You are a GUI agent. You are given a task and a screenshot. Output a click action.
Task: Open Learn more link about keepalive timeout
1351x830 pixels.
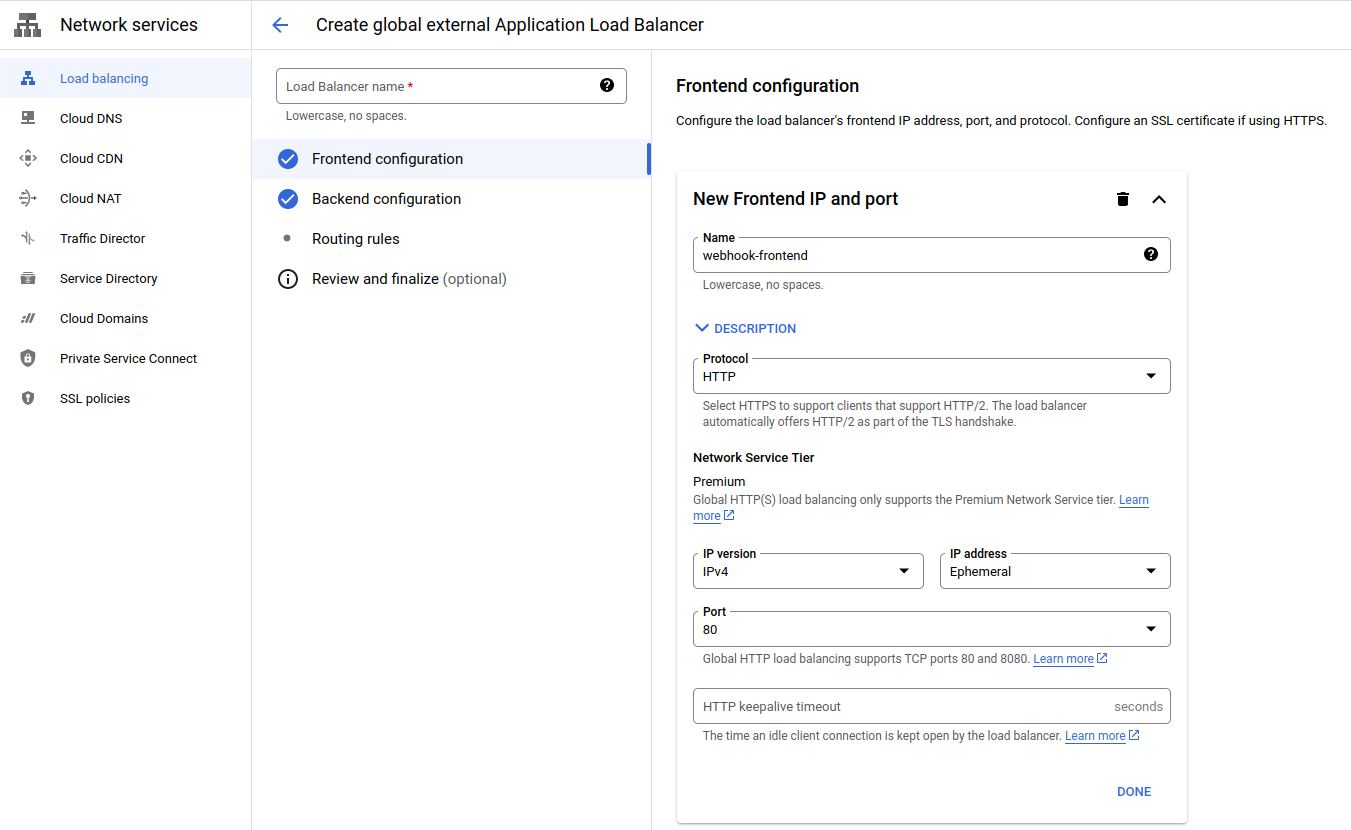1102,735
